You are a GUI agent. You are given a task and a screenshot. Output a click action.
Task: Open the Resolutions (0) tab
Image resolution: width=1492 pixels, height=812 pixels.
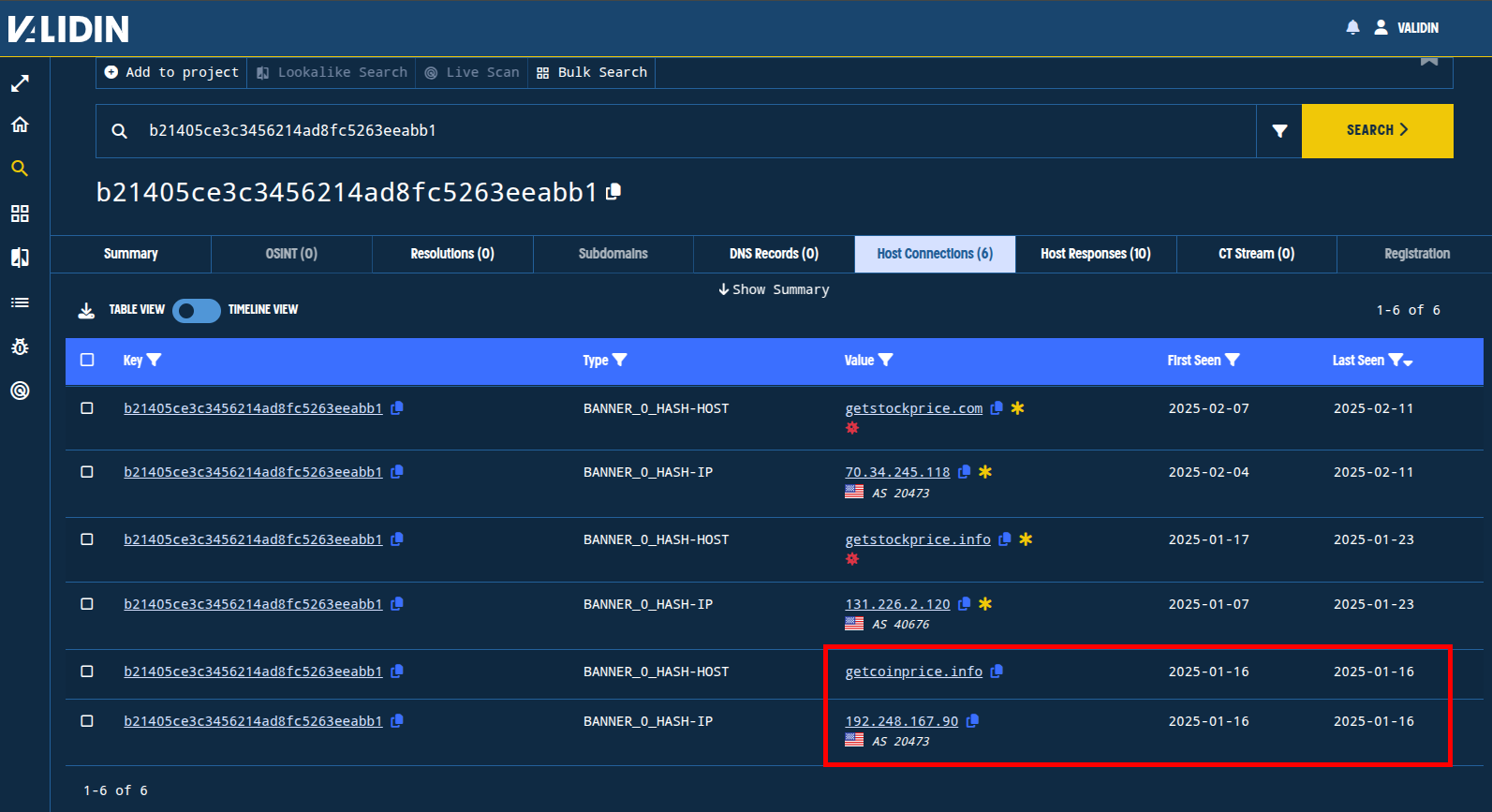pyautogui.click(x=452, y=254)
